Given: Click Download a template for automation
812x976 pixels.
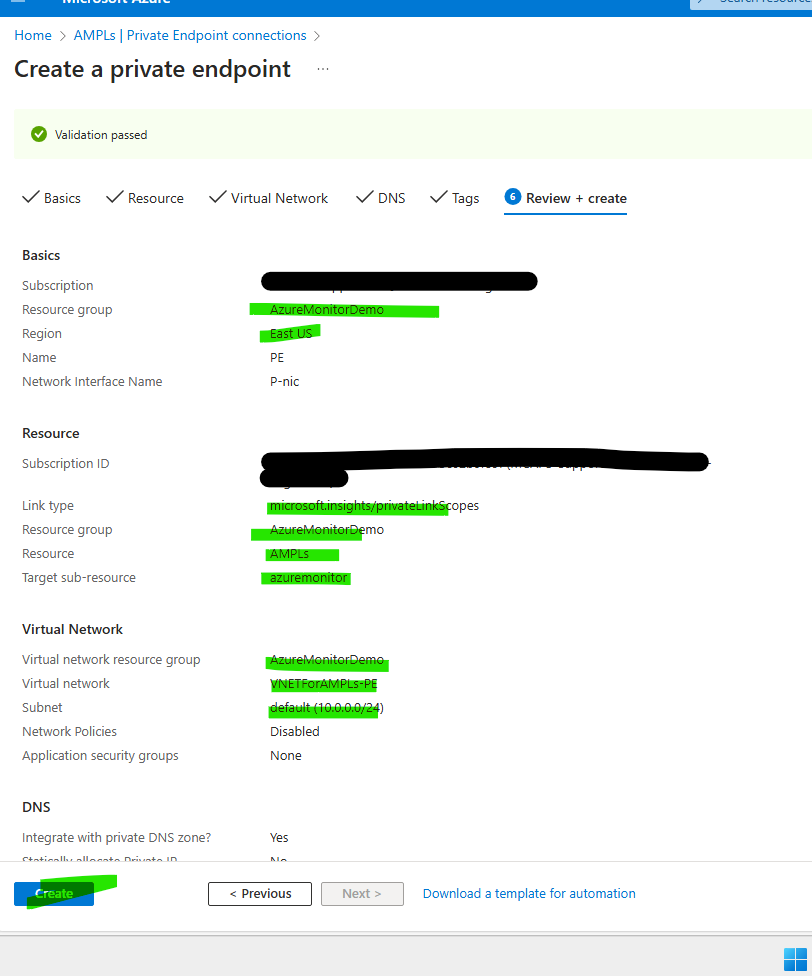Looking at the screenshot, I should [x=529, y=894].
